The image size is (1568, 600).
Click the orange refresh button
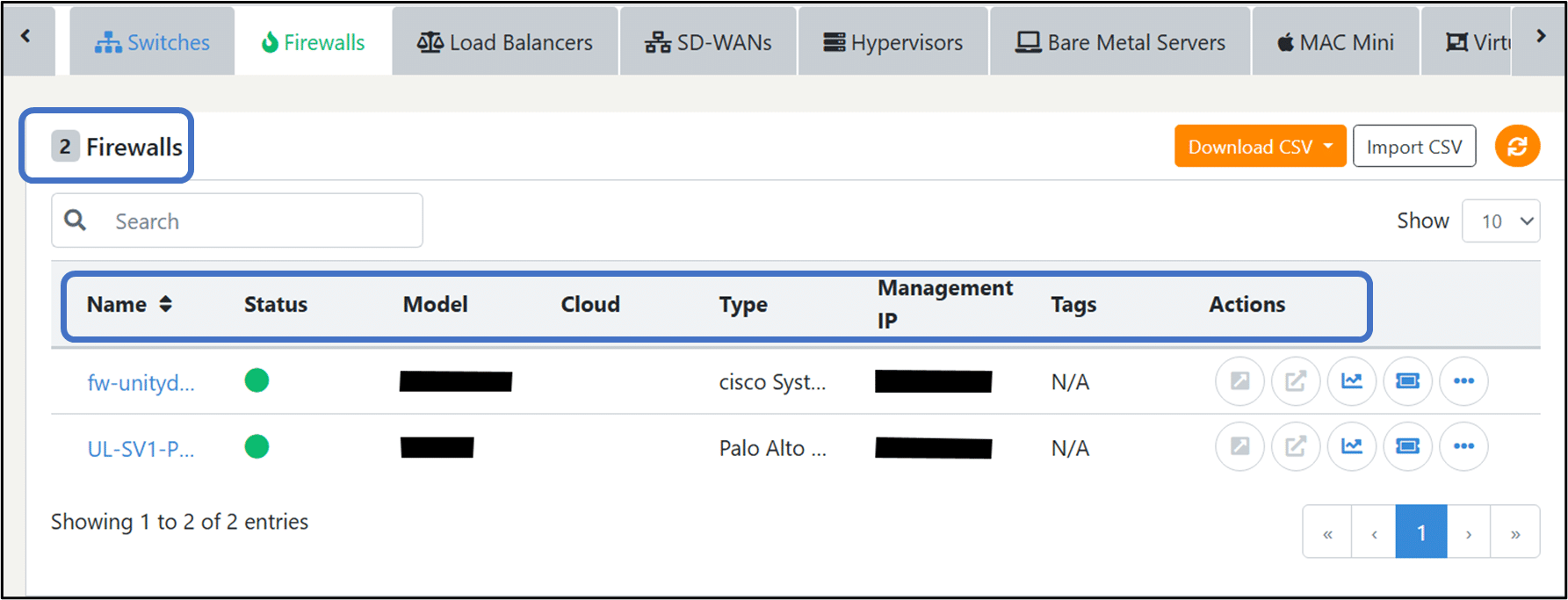coord(1517,146)
